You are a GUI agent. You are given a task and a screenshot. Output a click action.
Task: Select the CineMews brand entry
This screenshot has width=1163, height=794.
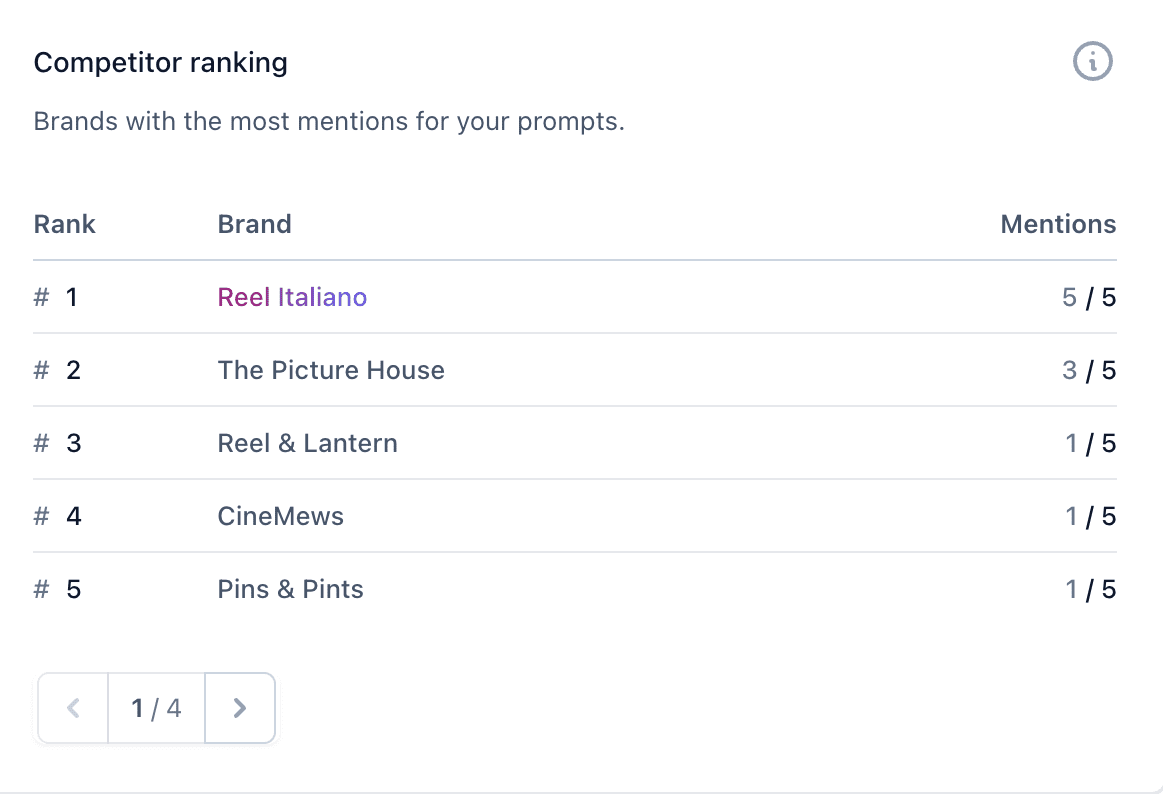(x=280, y=516)
